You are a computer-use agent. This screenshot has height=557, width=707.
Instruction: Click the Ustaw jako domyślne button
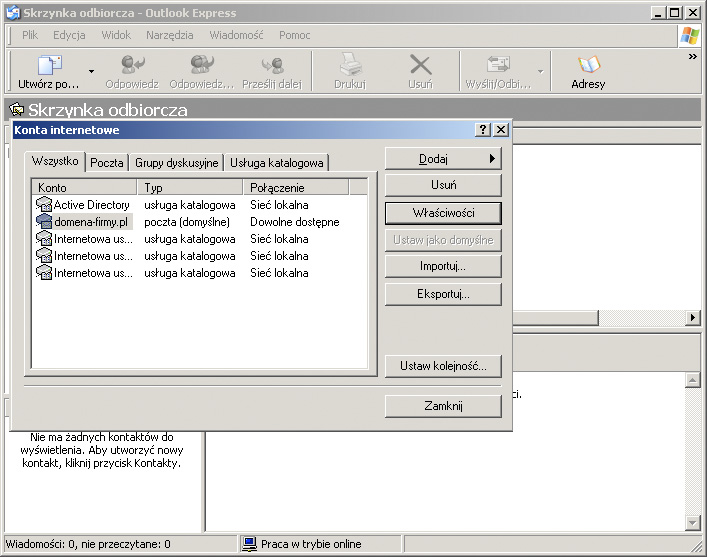pyautogui.click(x=443, y=240)
